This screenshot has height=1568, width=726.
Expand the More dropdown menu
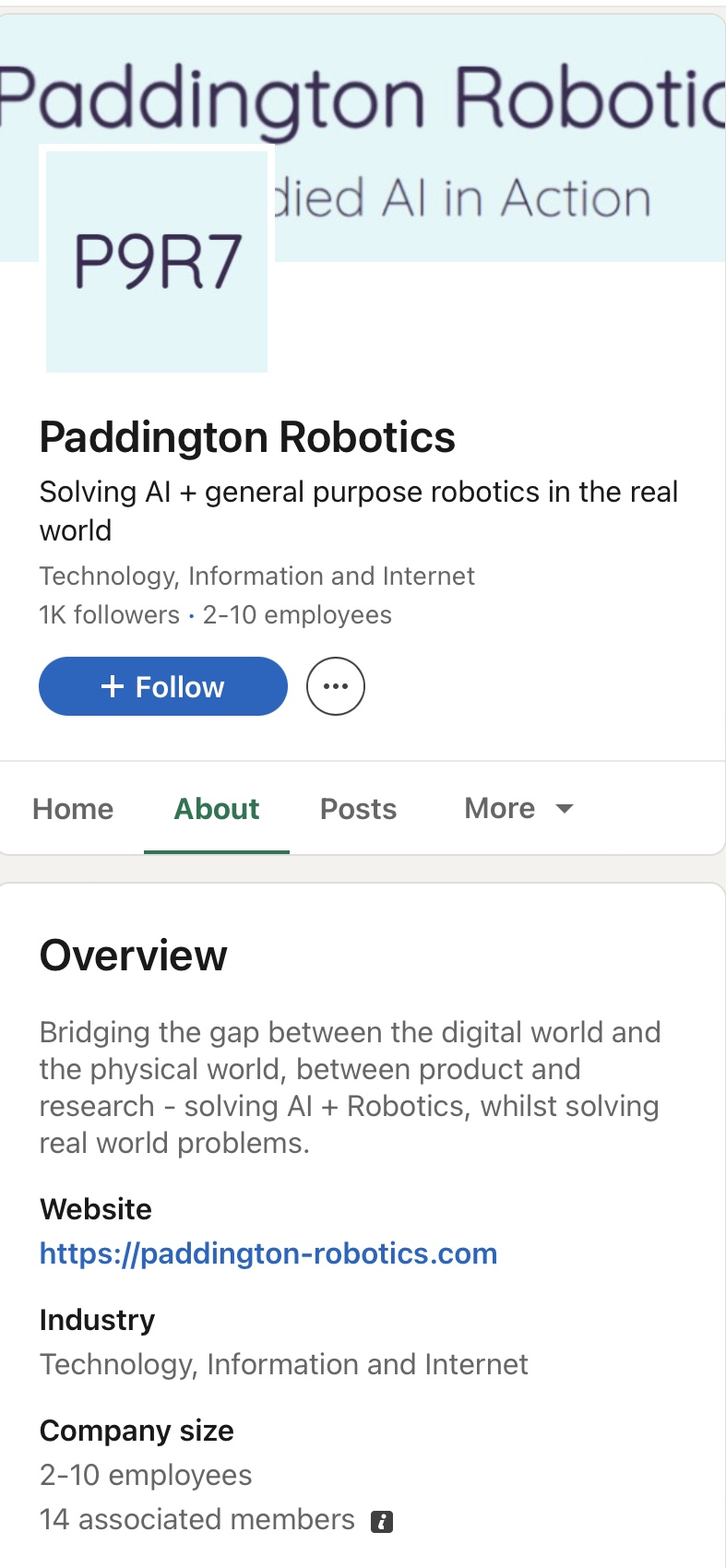518,809
